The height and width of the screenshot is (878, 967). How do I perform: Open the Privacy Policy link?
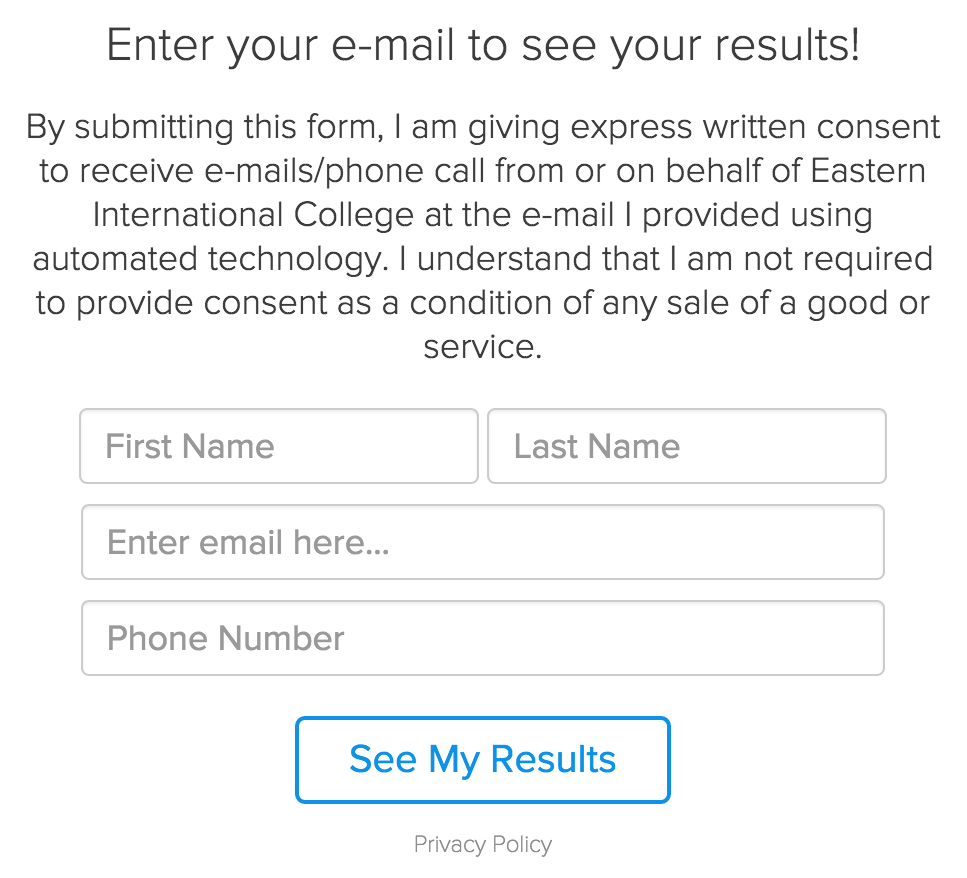point(482,845)
